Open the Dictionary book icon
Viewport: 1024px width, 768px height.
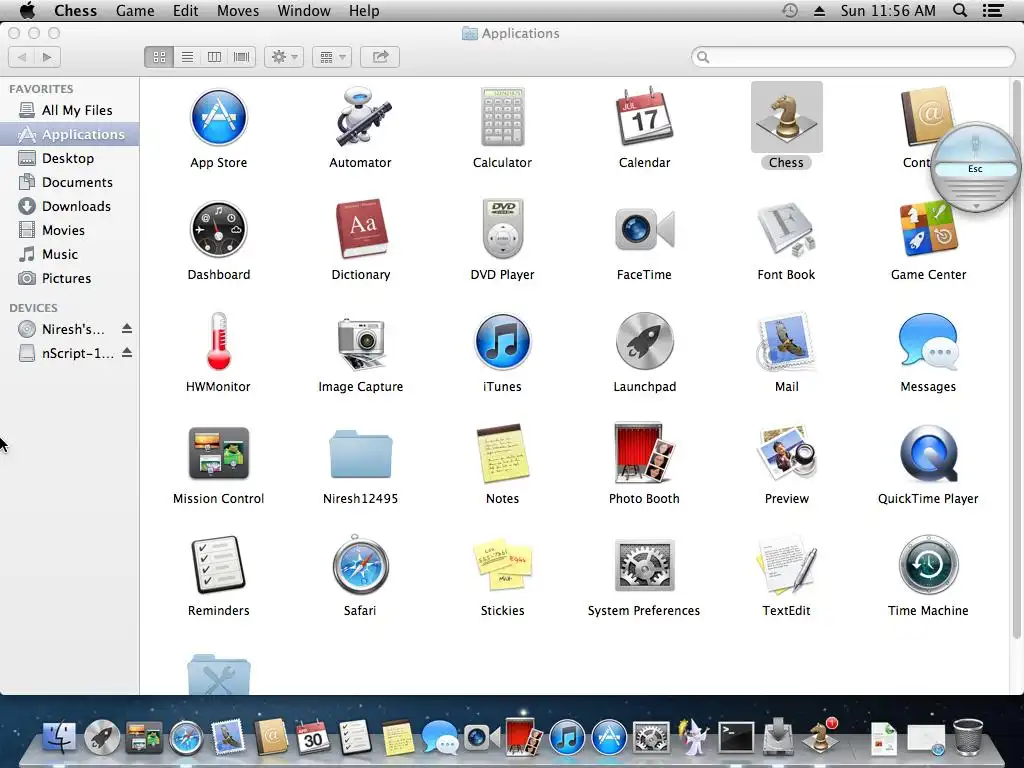pos(360,230)
